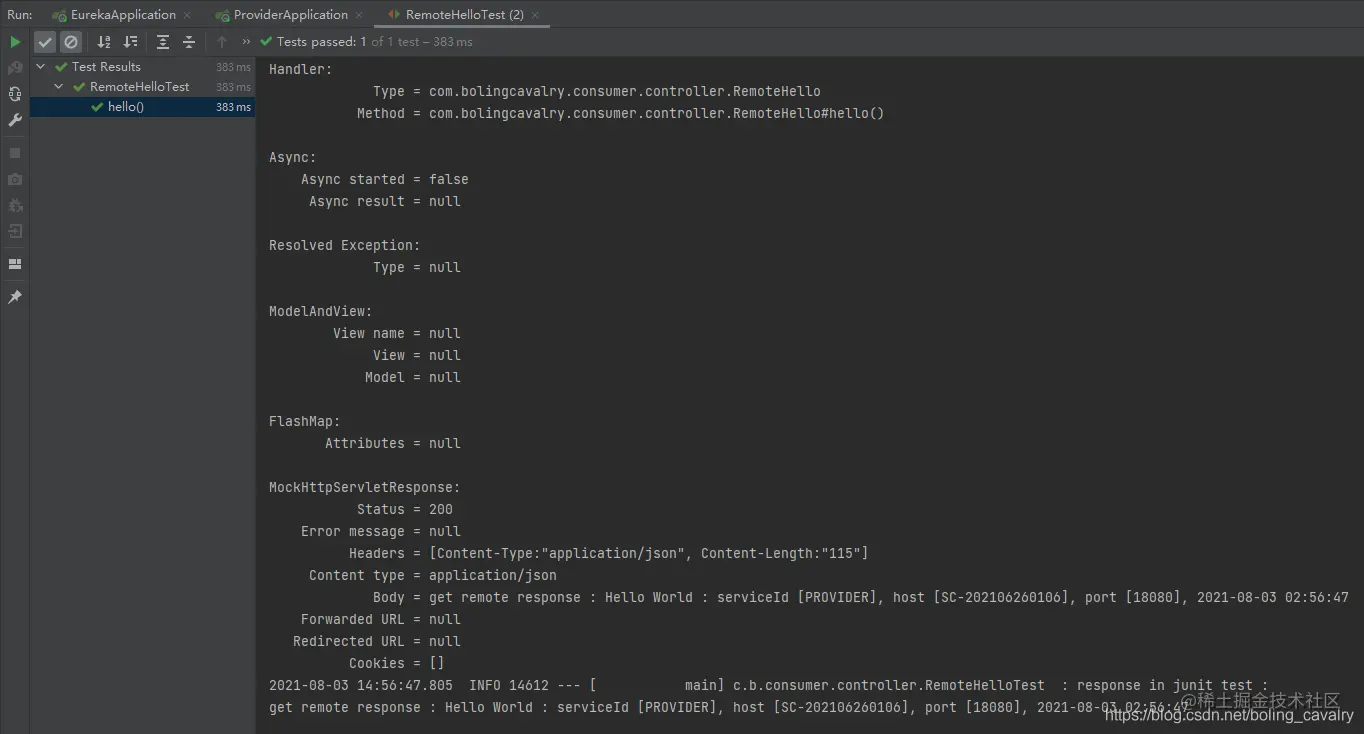1364x734 pixels.
Task: Click the previous failed test up arrow
Action: click(222, 42)
